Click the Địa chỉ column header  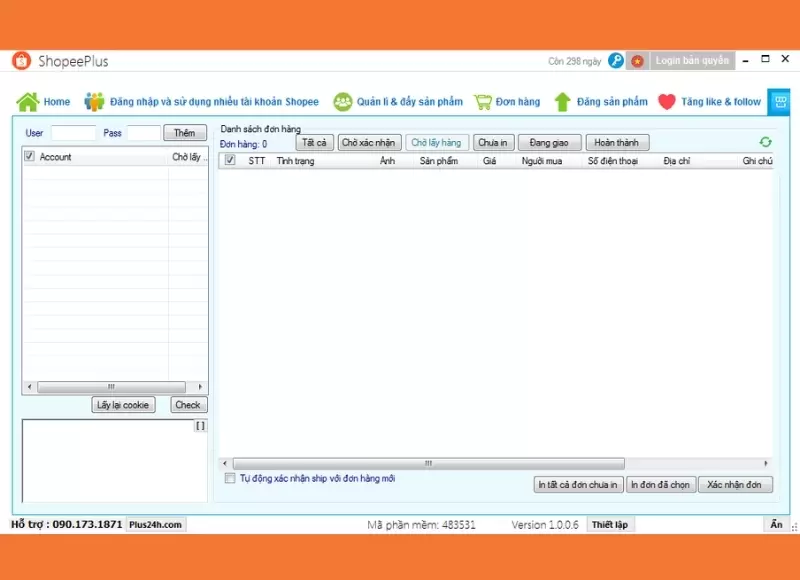[677, 161]
